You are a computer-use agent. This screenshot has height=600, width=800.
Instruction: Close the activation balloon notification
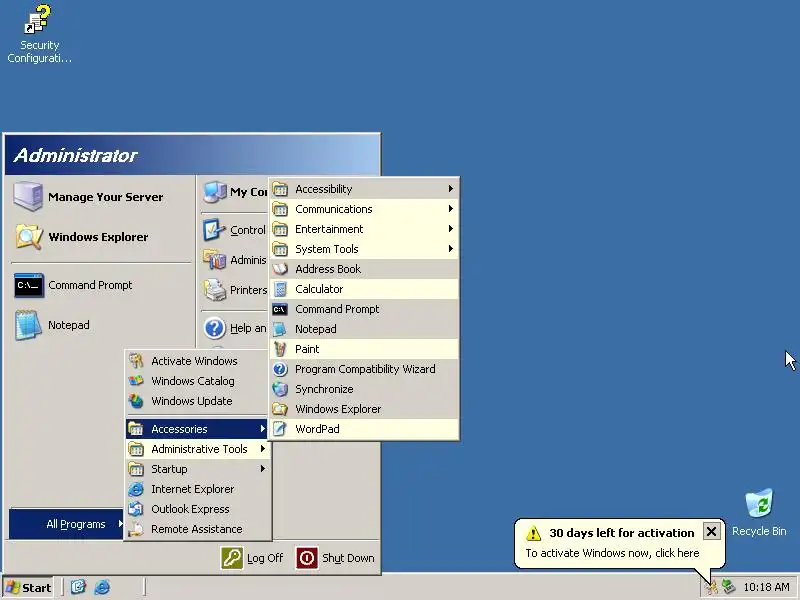point(711,532)
